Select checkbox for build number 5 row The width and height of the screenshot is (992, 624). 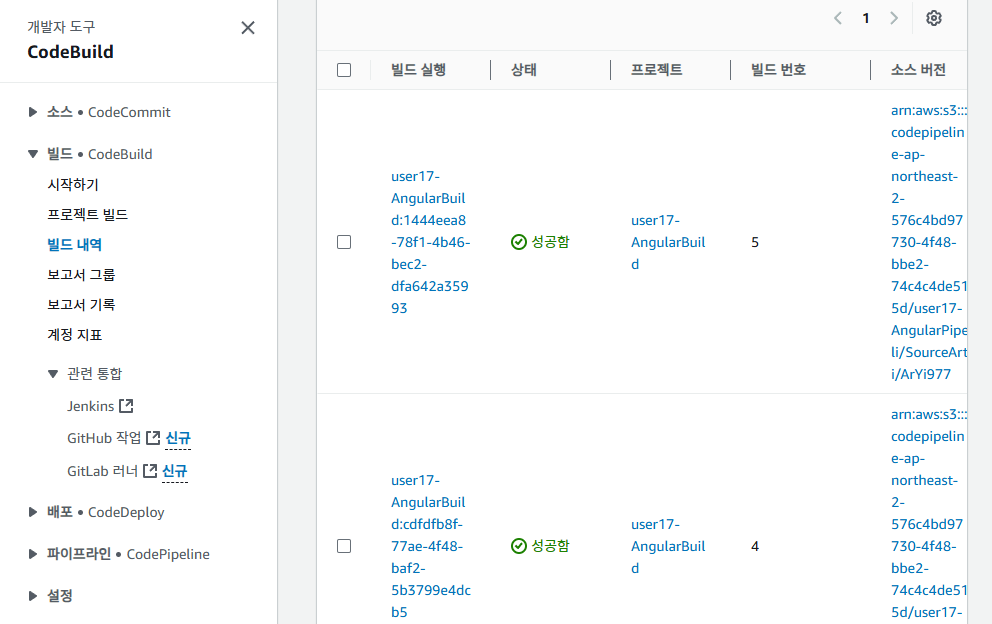(x=344, y=242)
